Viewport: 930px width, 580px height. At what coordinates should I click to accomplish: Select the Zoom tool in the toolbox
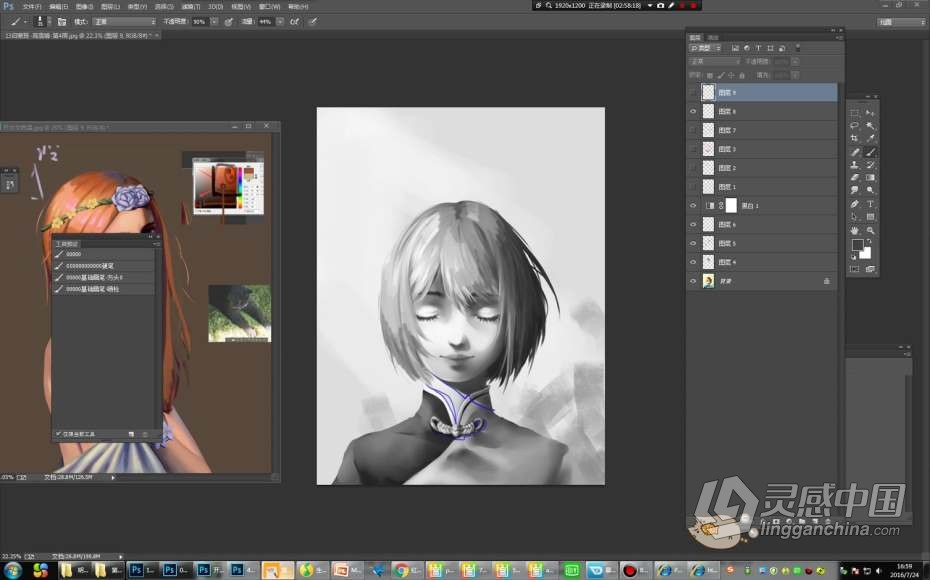[x=870, y=230]
